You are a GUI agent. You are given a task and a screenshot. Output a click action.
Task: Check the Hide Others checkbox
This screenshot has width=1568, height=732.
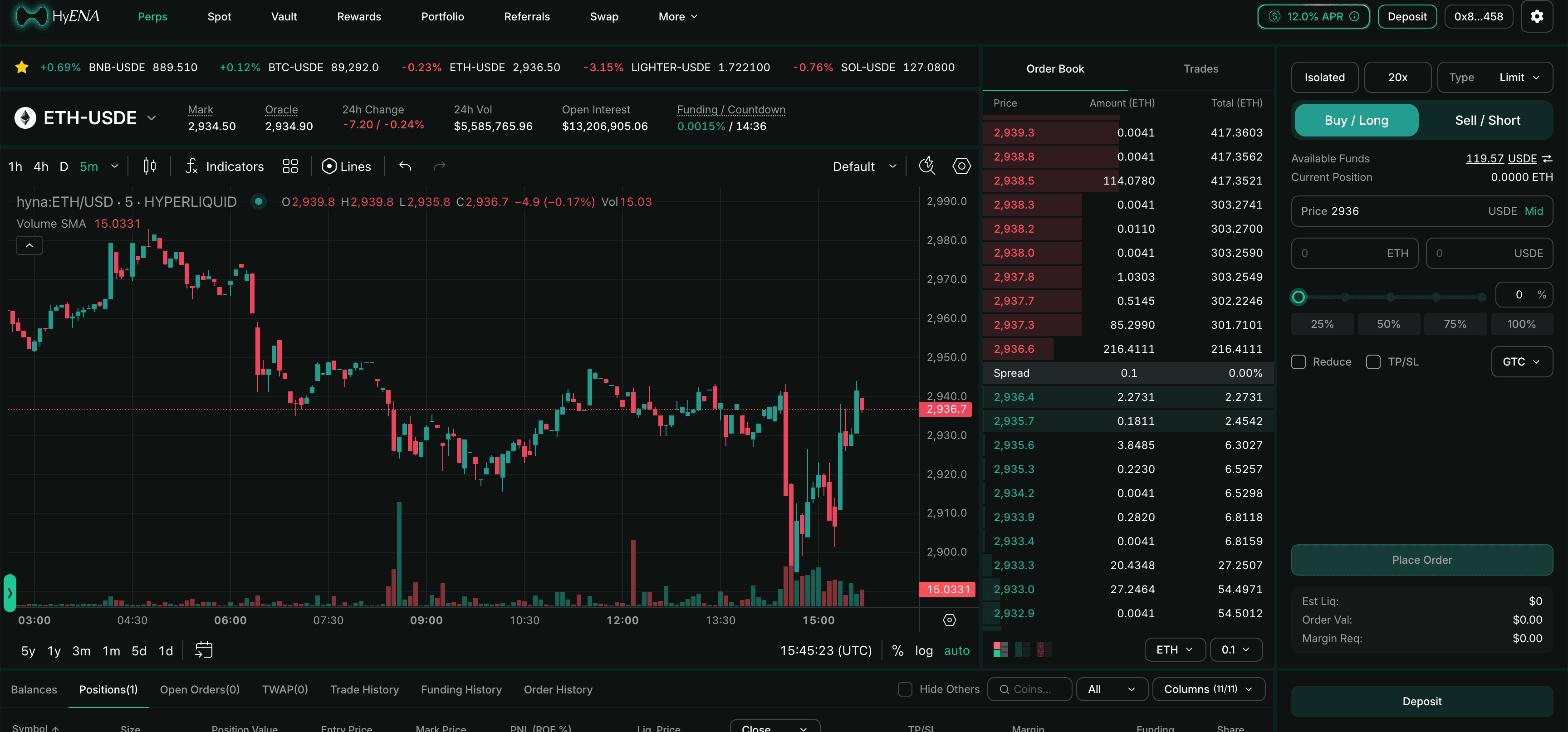[x=905, y=689]
